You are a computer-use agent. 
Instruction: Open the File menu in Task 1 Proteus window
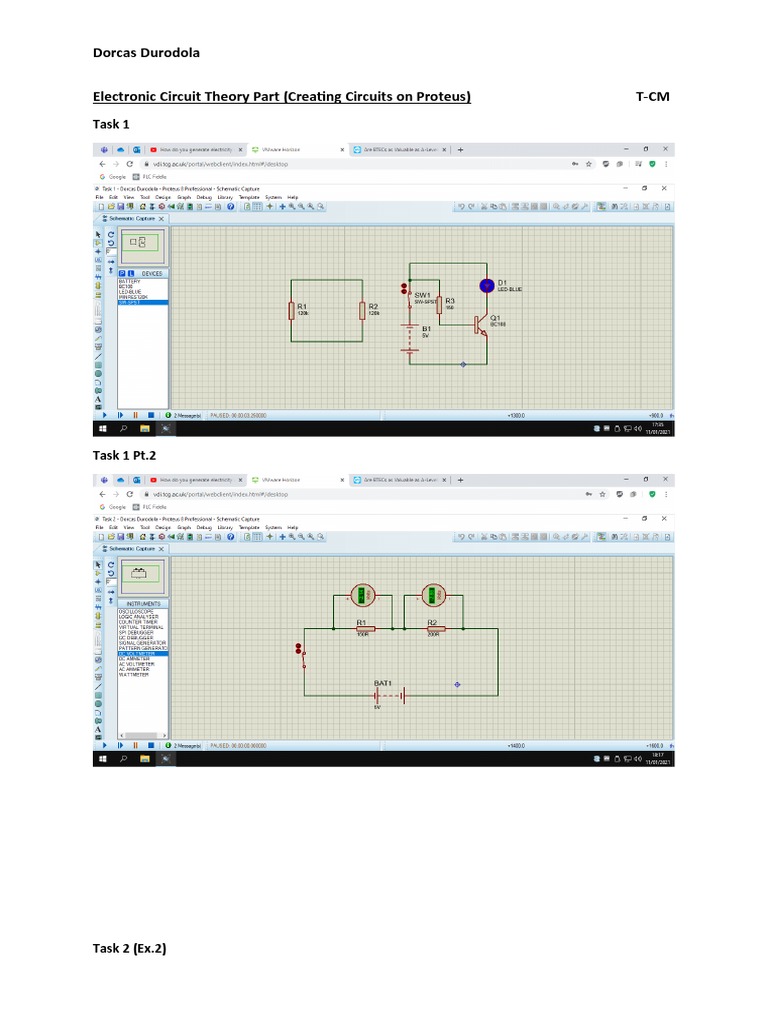click(x=99, y=197)
